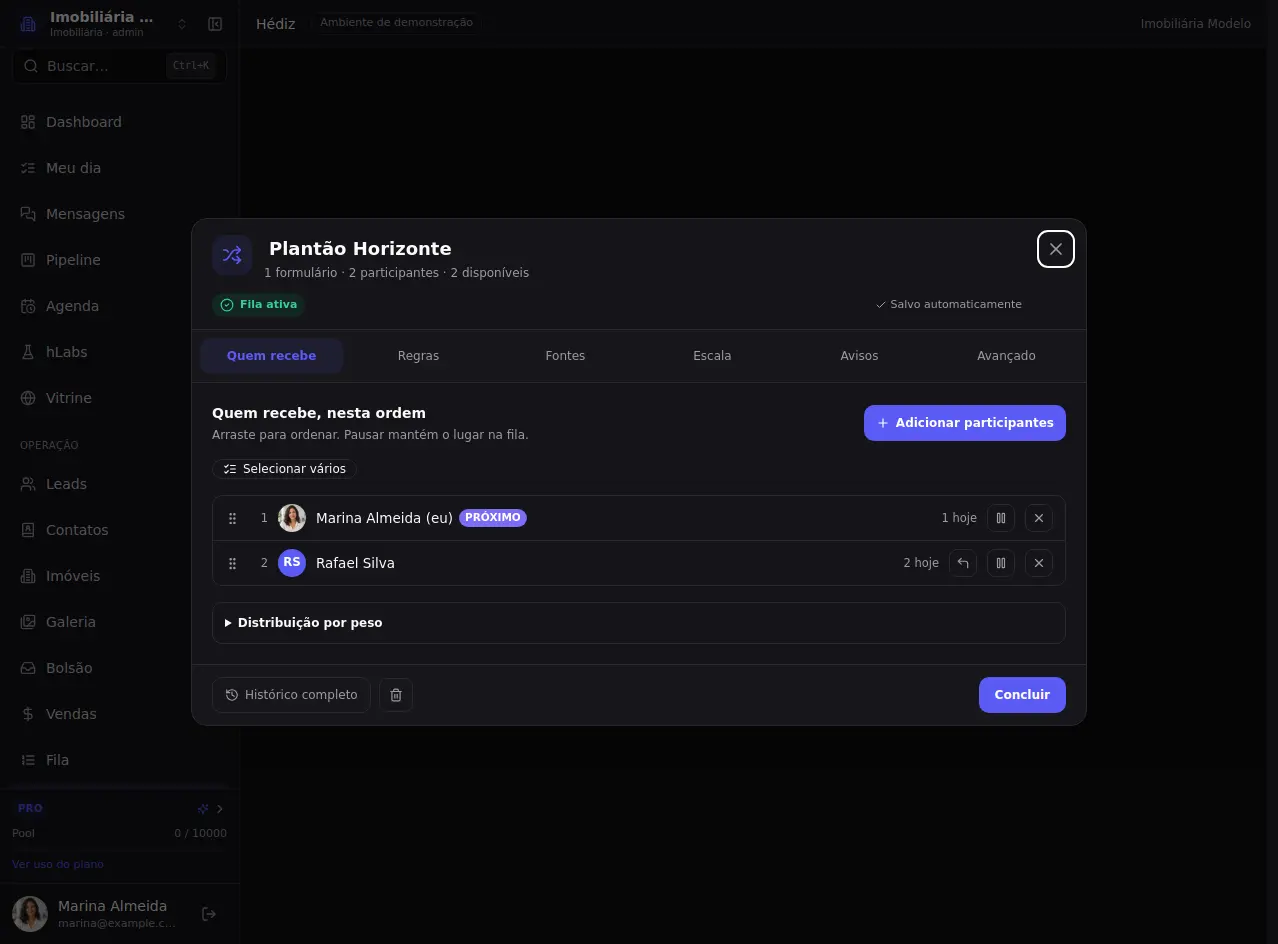Click the '2 hoje' count text

pyautogui.click(x=921, y=563)
